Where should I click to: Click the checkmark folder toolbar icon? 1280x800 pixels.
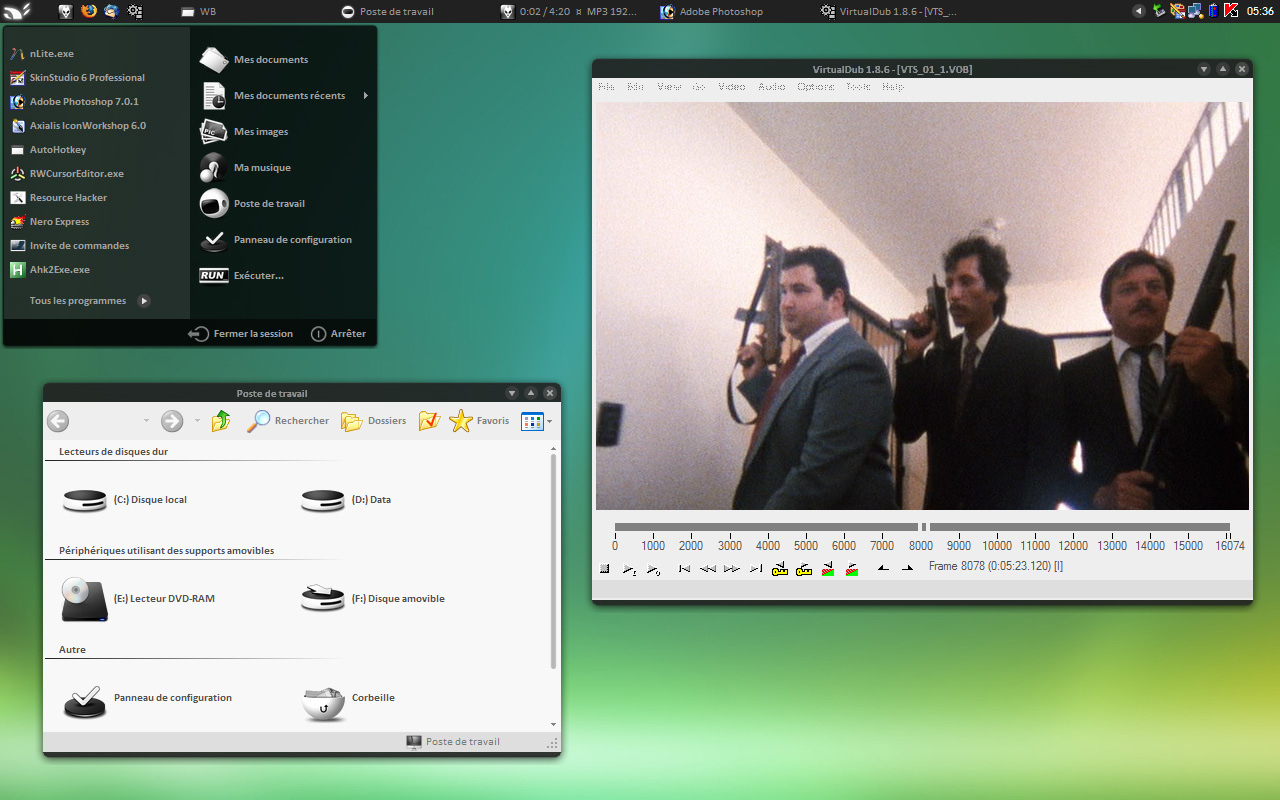coord(429,421)
